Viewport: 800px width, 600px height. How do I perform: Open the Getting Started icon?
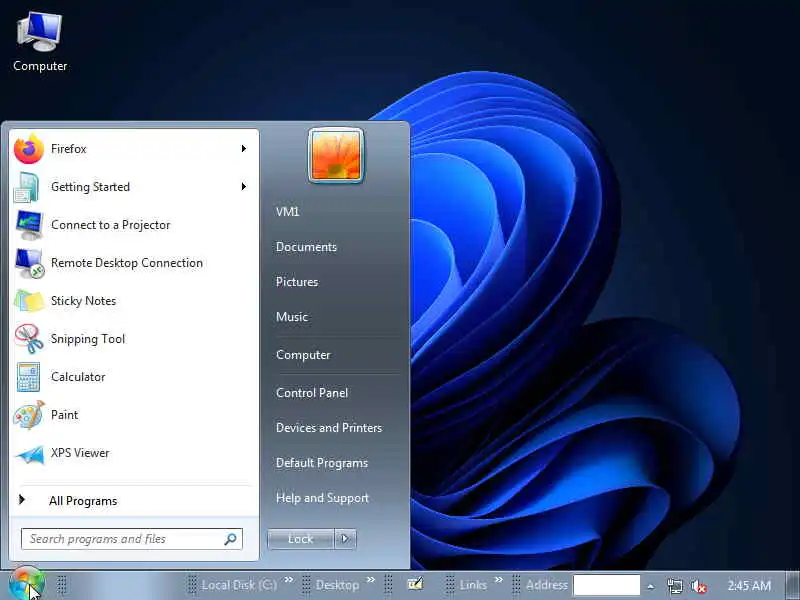27,187
